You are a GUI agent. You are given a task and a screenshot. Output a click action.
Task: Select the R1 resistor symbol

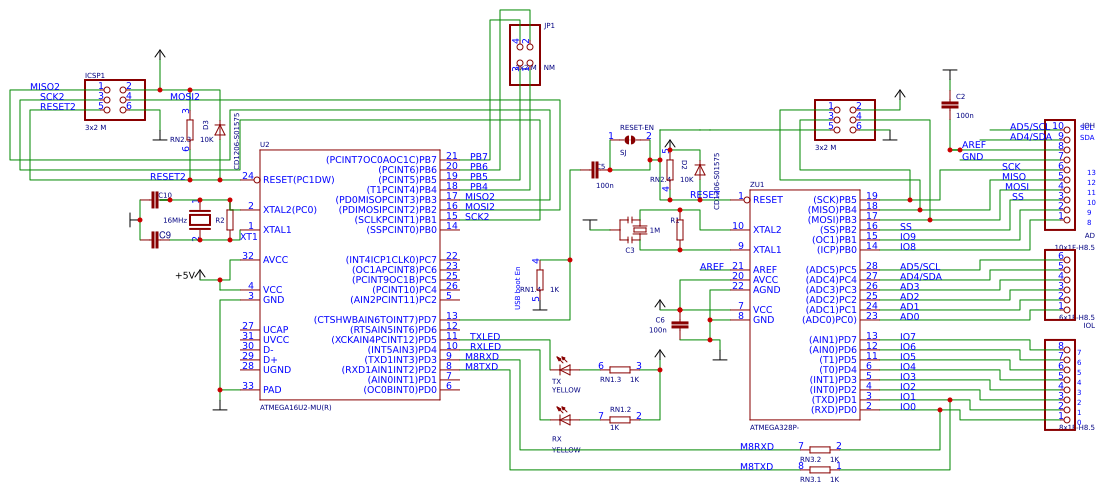680,229
